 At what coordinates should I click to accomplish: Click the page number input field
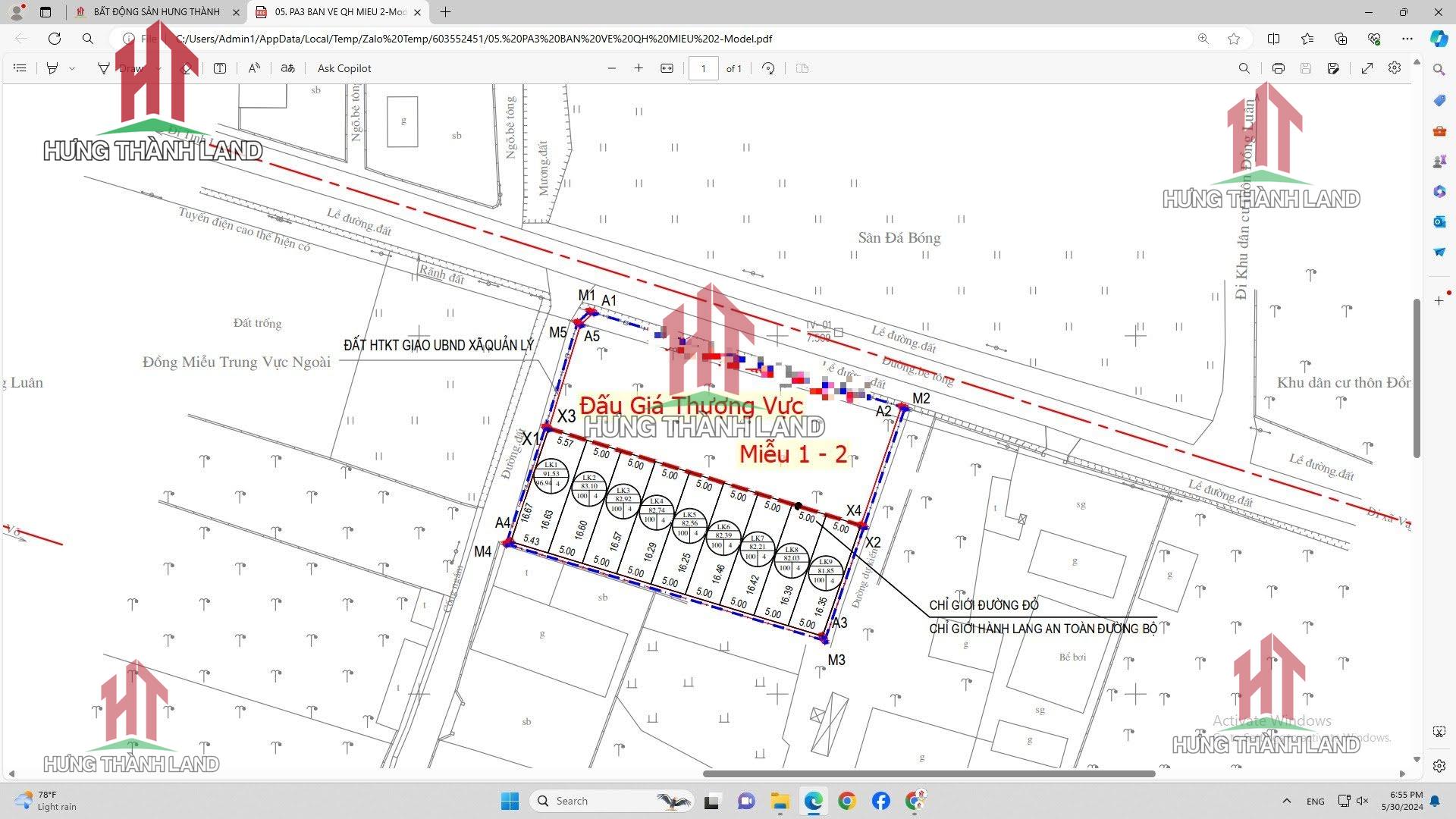703,68
